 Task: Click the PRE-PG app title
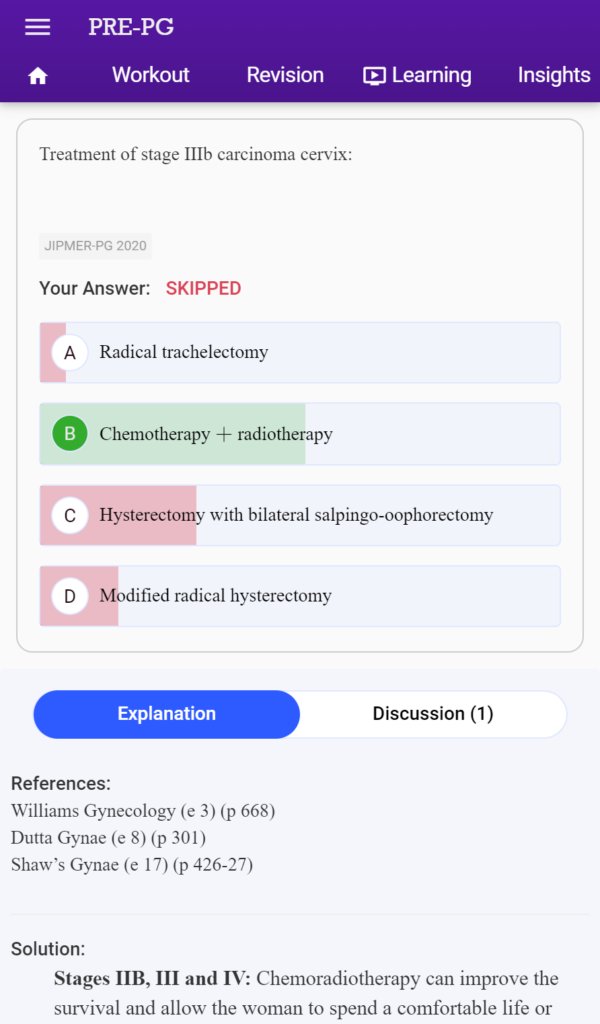131,27
